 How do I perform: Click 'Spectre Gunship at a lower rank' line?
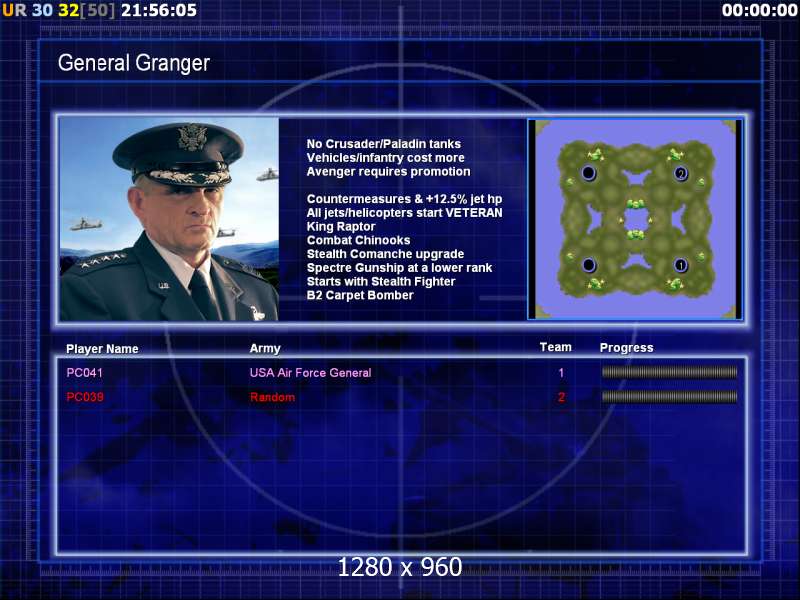(x=399, y=268)
